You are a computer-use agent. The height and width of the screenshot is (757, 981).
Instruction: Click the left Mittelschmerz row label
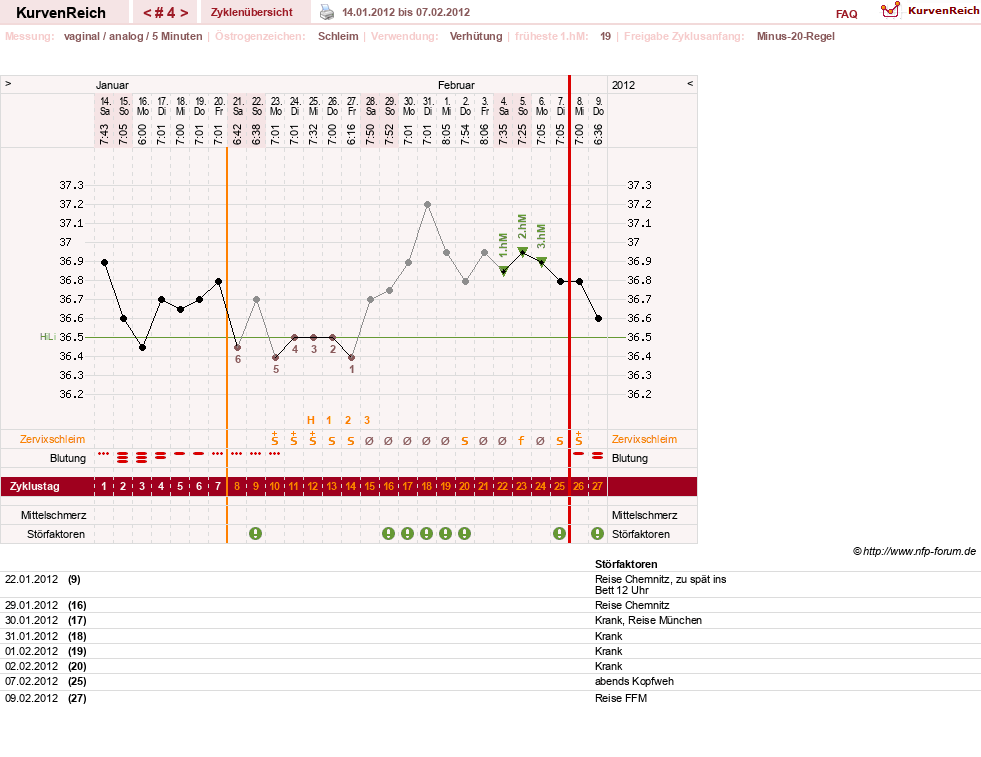click(53, 515)
